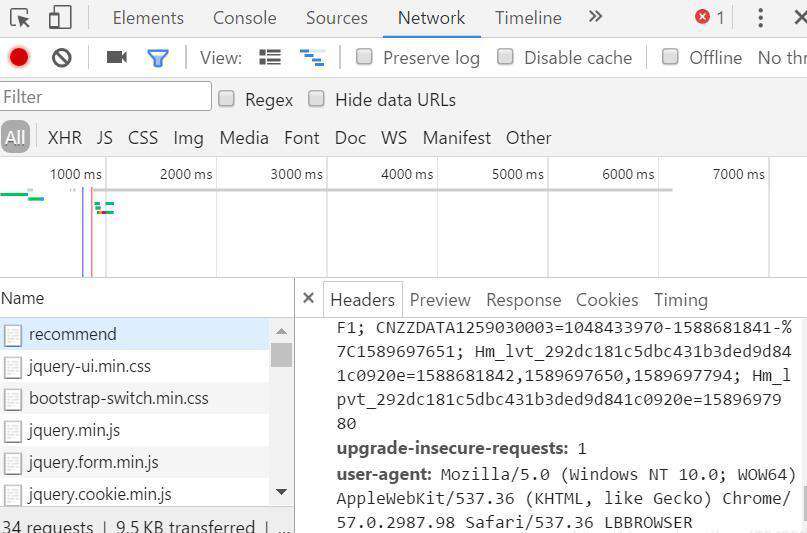Enable the Disable cache checkbox
The height and width of the screenshot is (533, 807).
(505, 57)
